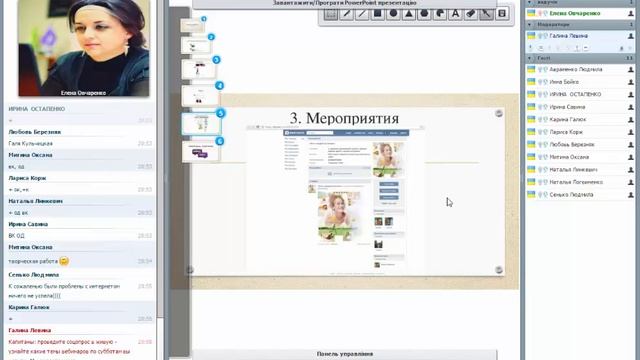Select the triangle shape tool
This screenshot has height=360, width=640.
pyautogui.click(x=409, y=14)
